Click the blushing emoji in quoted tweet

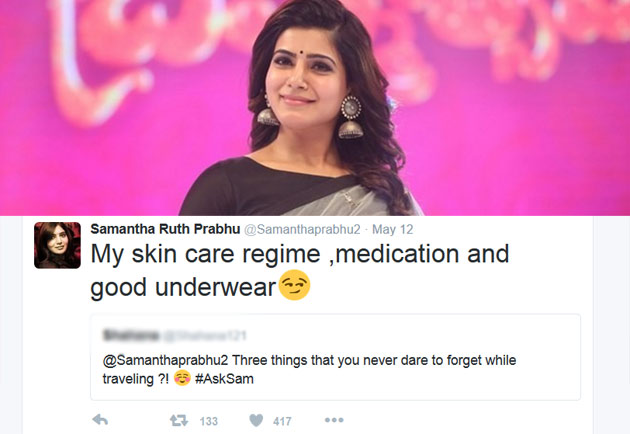pyautogui.click(x=182, y=378)
